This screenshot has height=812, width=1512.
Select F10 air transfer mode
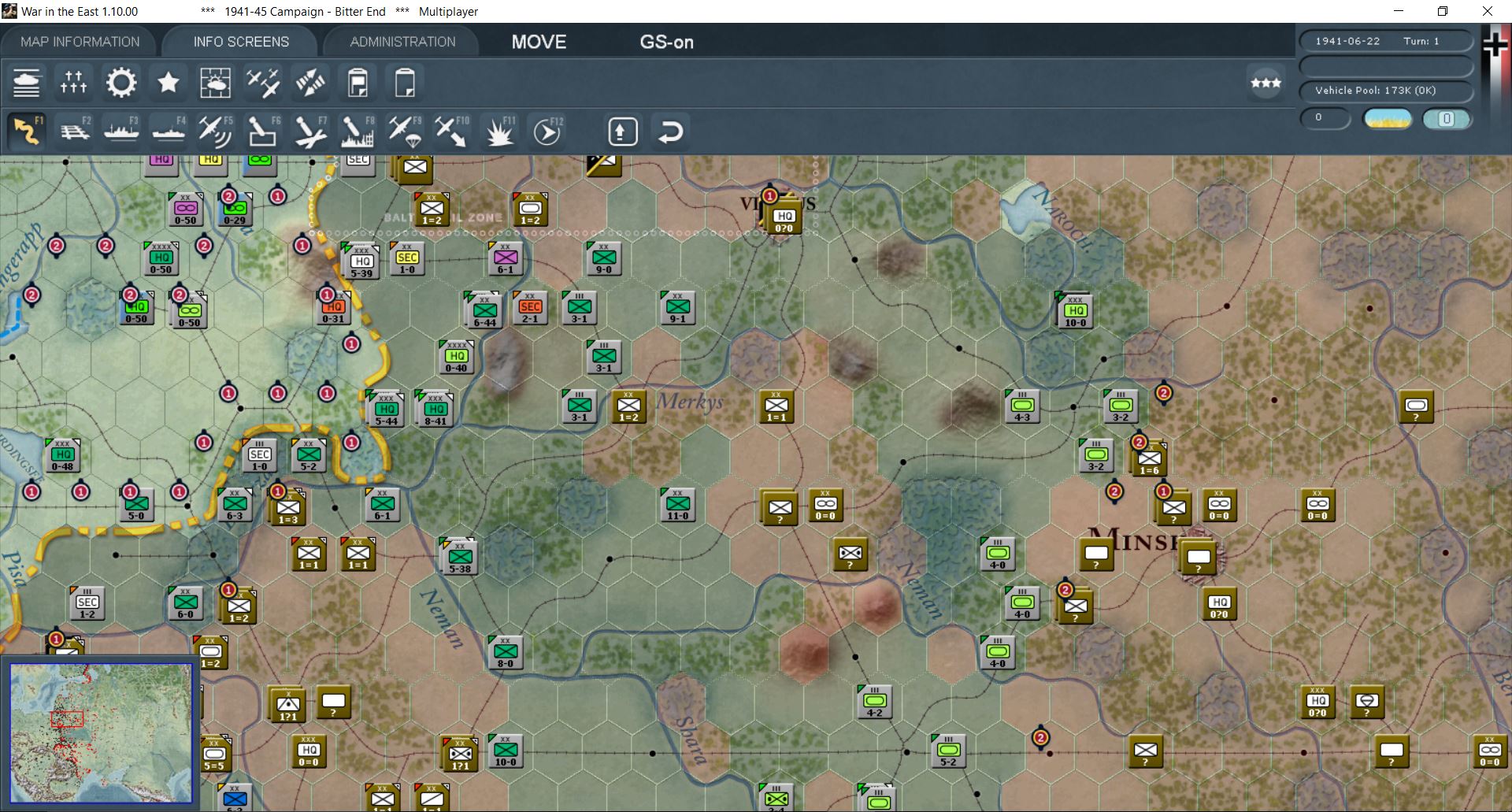451,131
